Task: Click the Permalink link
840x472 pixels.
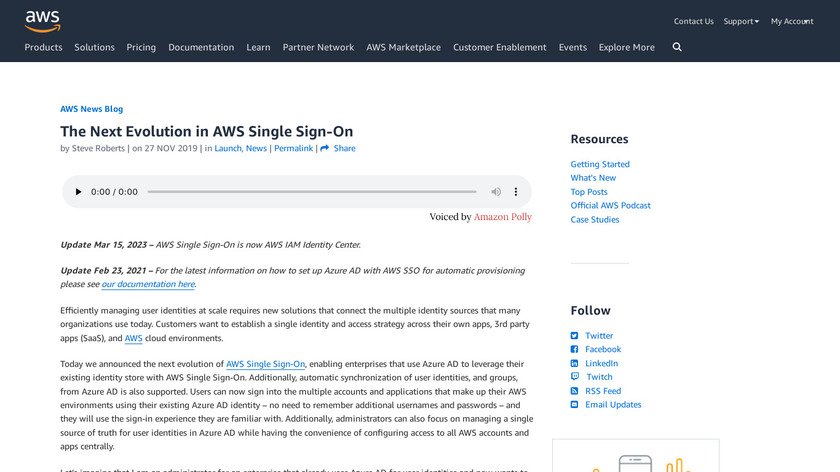Action: (x=294, y=148)
